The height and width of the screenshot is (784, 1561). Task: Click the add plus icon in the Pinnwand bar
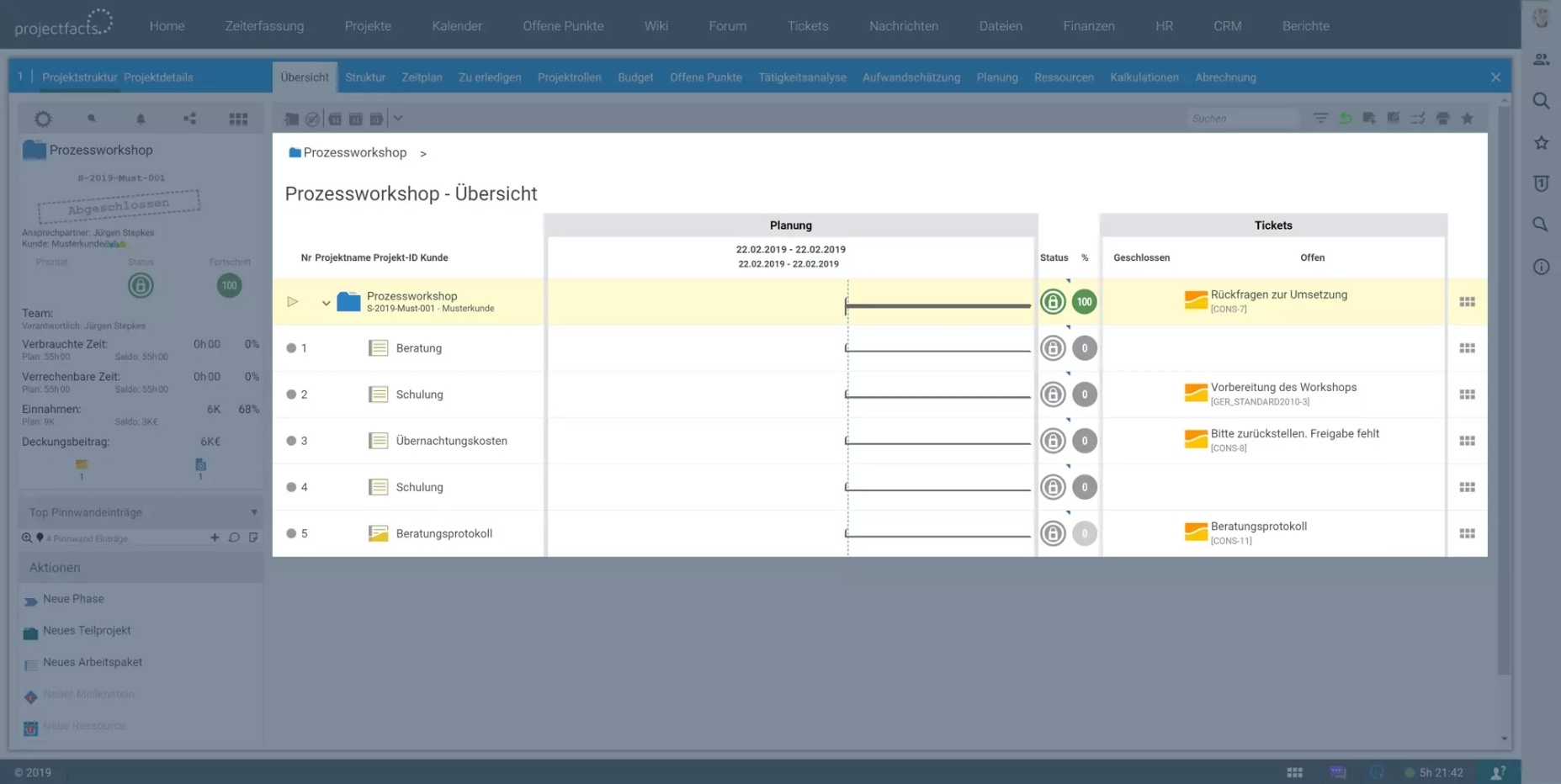coord(215,538)
